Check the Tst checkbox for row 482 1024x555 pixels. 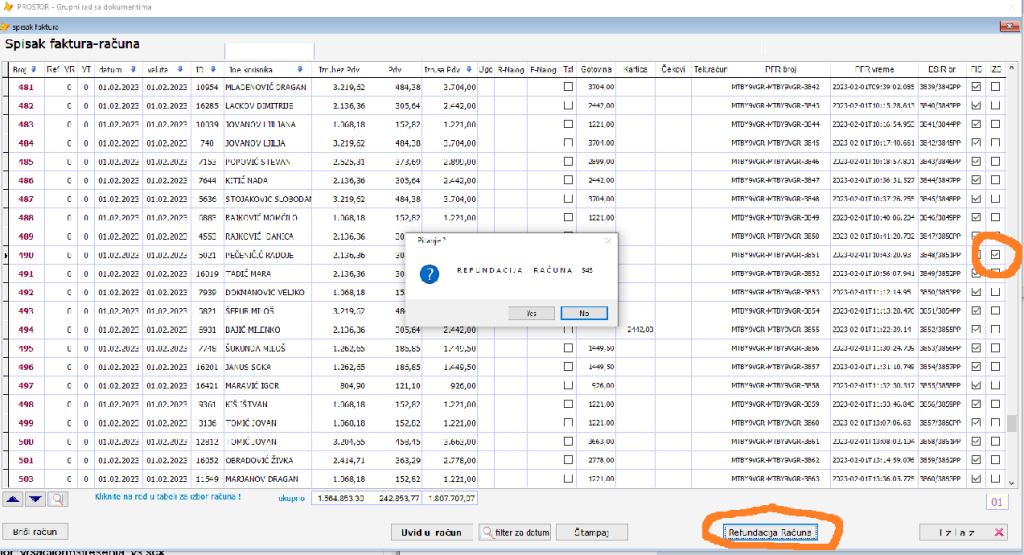568,106
